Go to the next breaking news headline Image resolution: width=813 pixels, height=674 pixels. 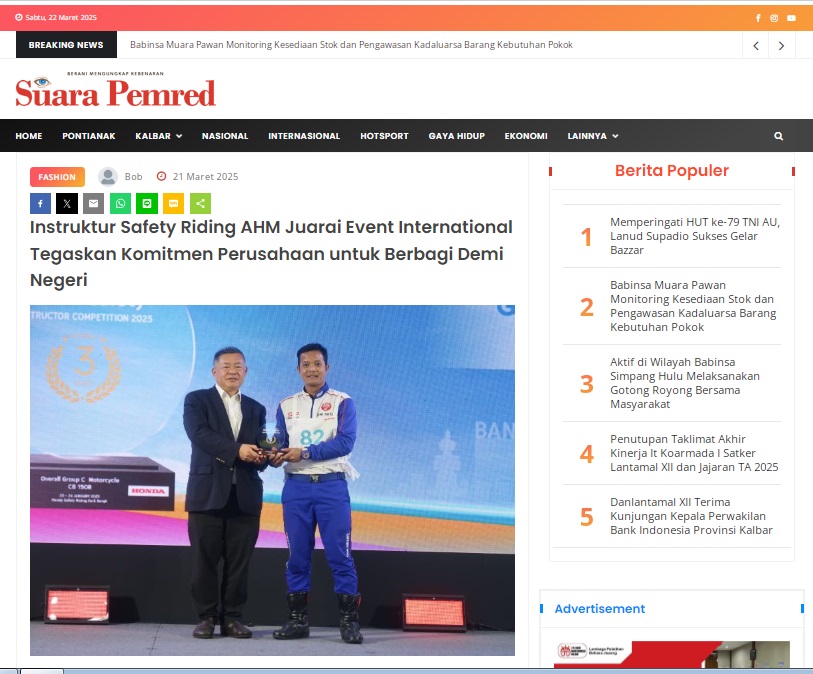(781, 45)
